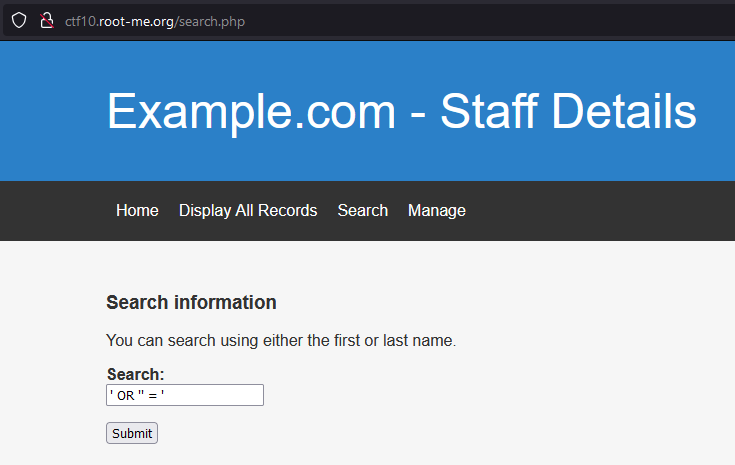Select Search in the navigation bar

[x=362, y=210]
